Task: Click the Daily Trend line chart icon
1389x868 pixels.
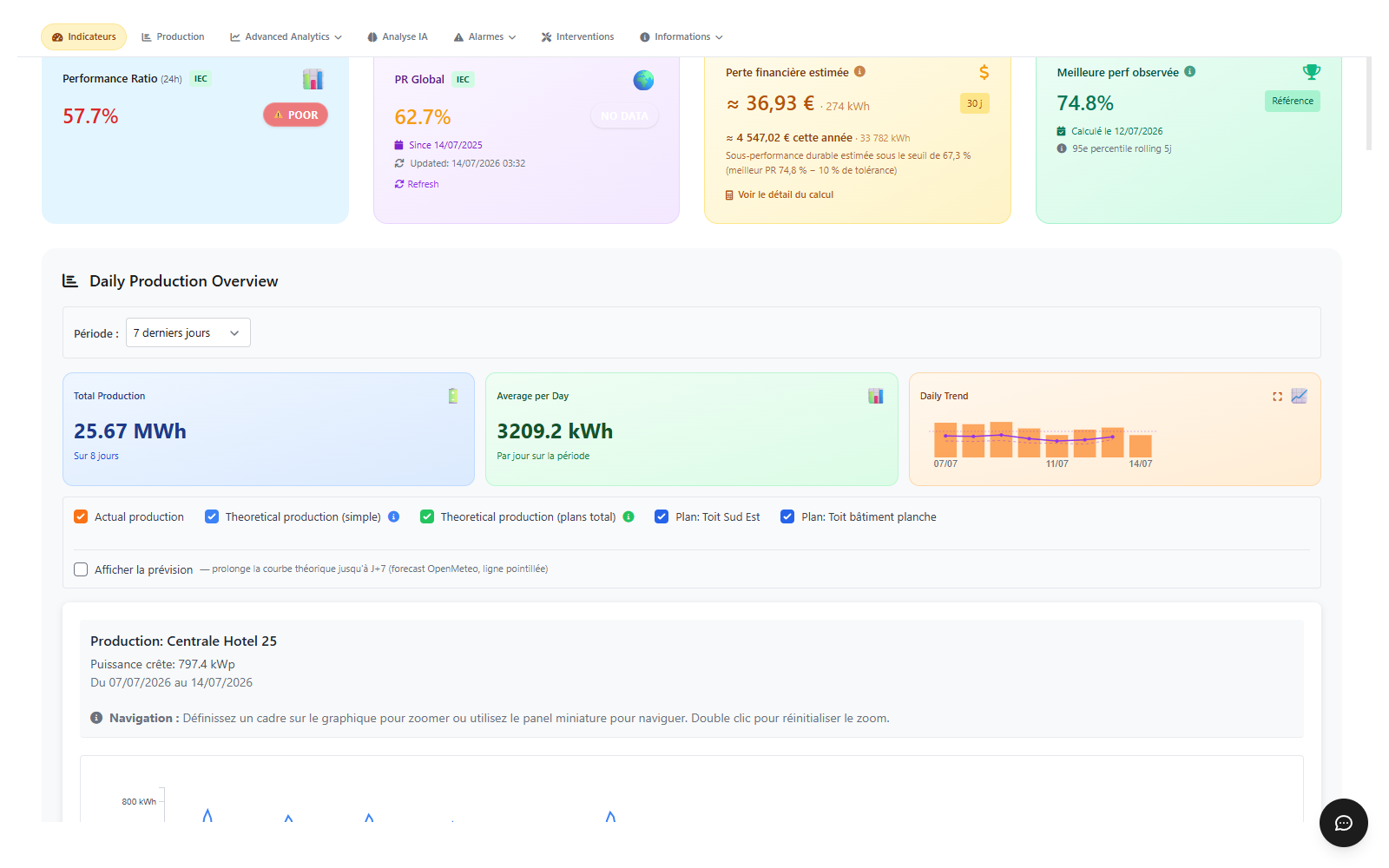Action: tap(1299, 396)
